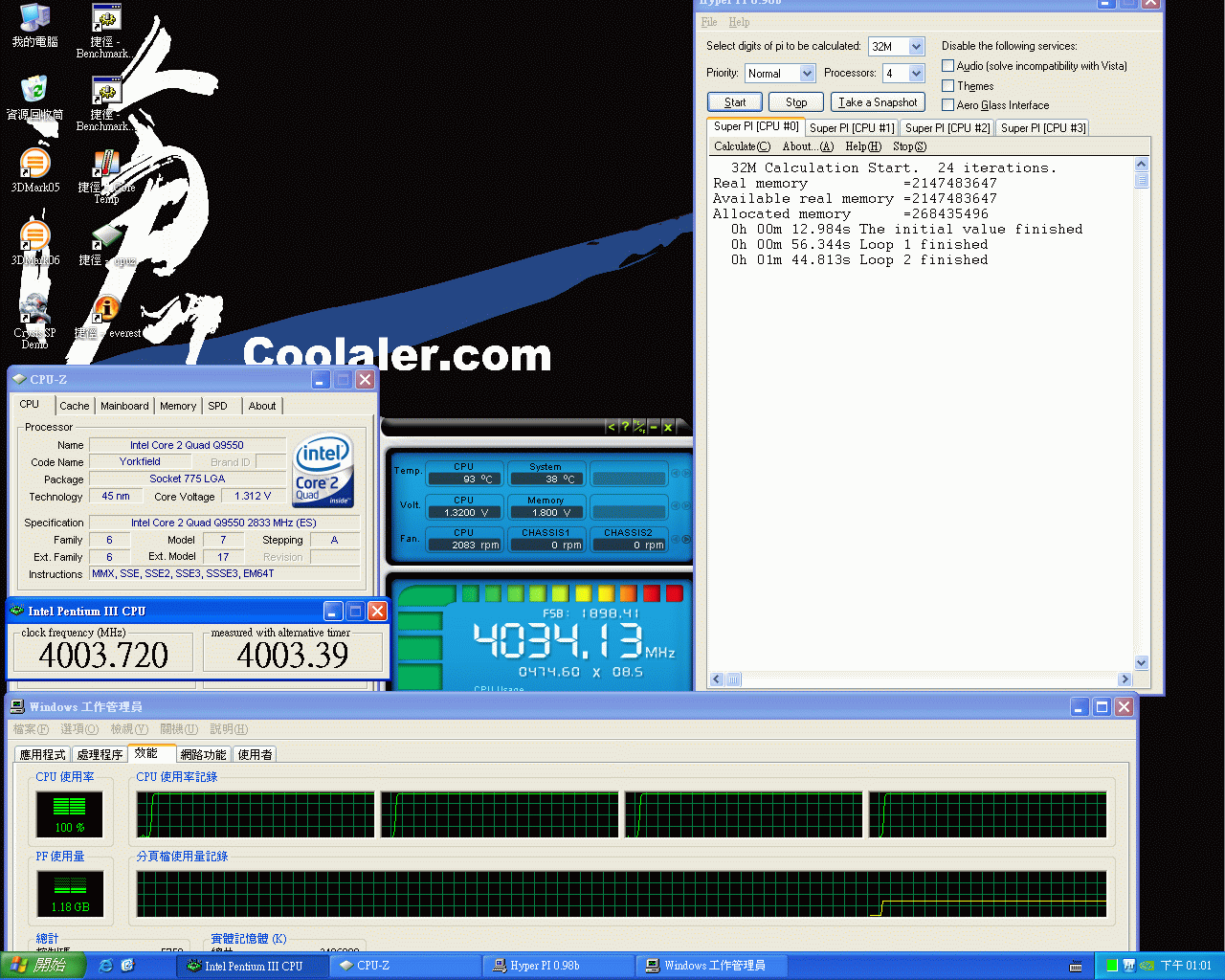This screenshot has width=1225, height=980.
Task: Switch to the Memory tab in CPU-Z
Action: coord(178,406)
